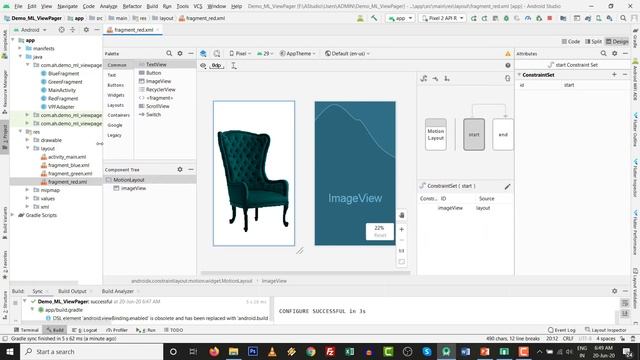Select the start ConstraintSet box
640x360 pixels.
click(x=474, y=134)
